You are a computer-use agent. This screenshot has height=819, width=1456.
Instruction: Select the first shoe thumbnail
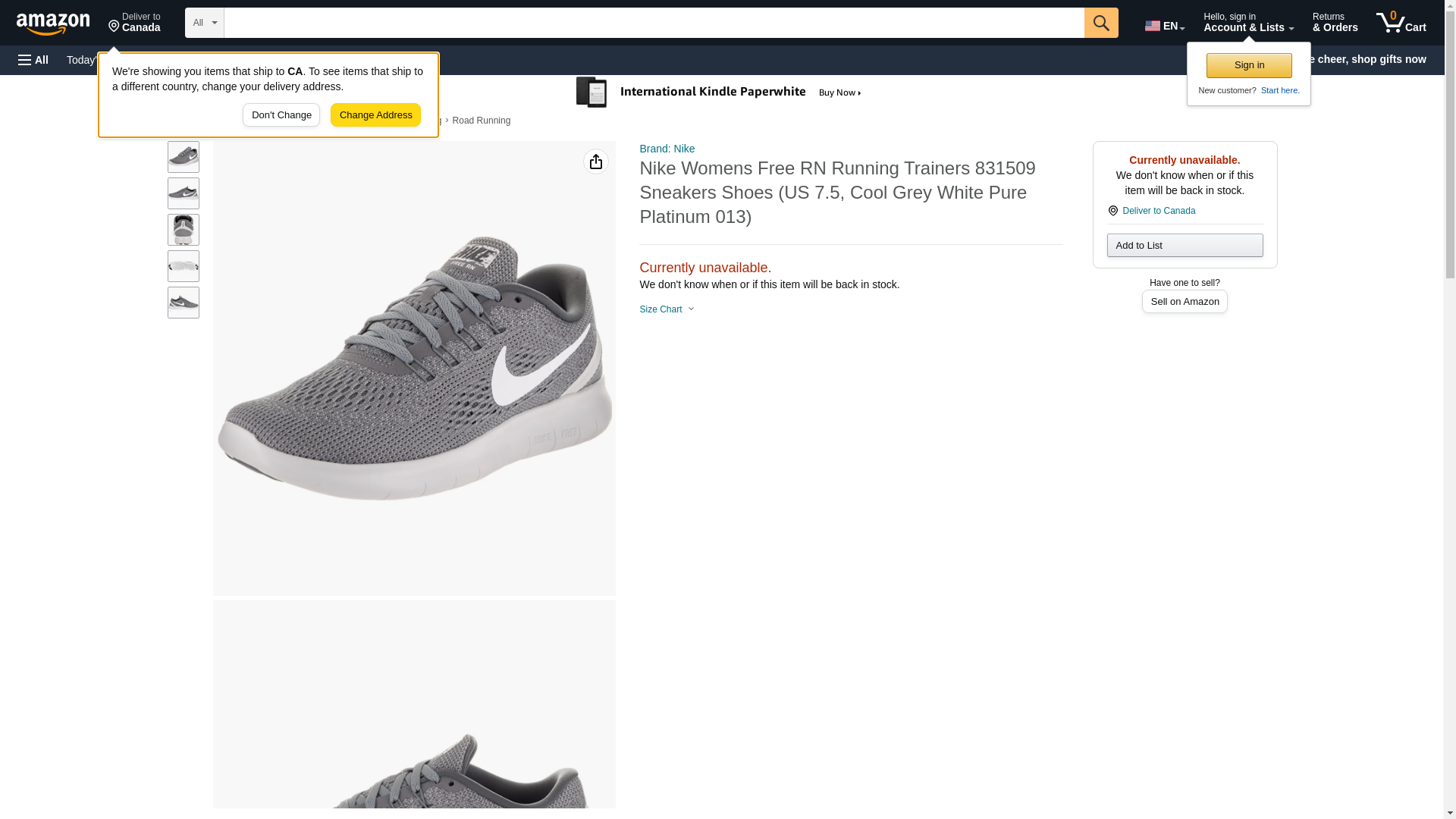tap(184, 157)
